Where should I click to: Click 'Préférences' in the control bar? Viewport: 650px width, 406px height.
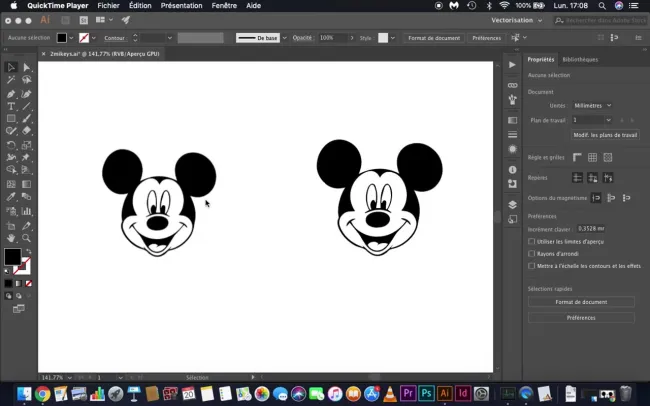click(x=487, y=38)
